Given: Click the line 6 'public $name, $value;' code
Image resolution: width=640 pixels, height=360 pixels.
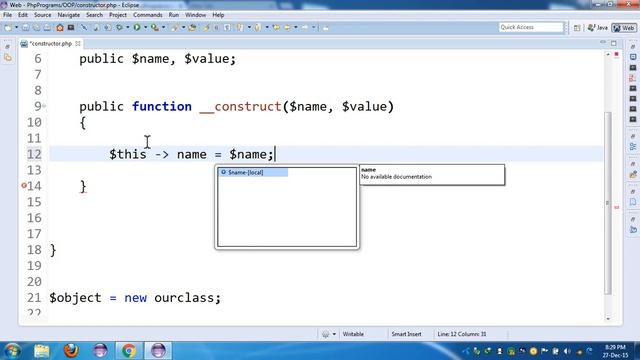Looking at the screenshot, I should [158, 59].
